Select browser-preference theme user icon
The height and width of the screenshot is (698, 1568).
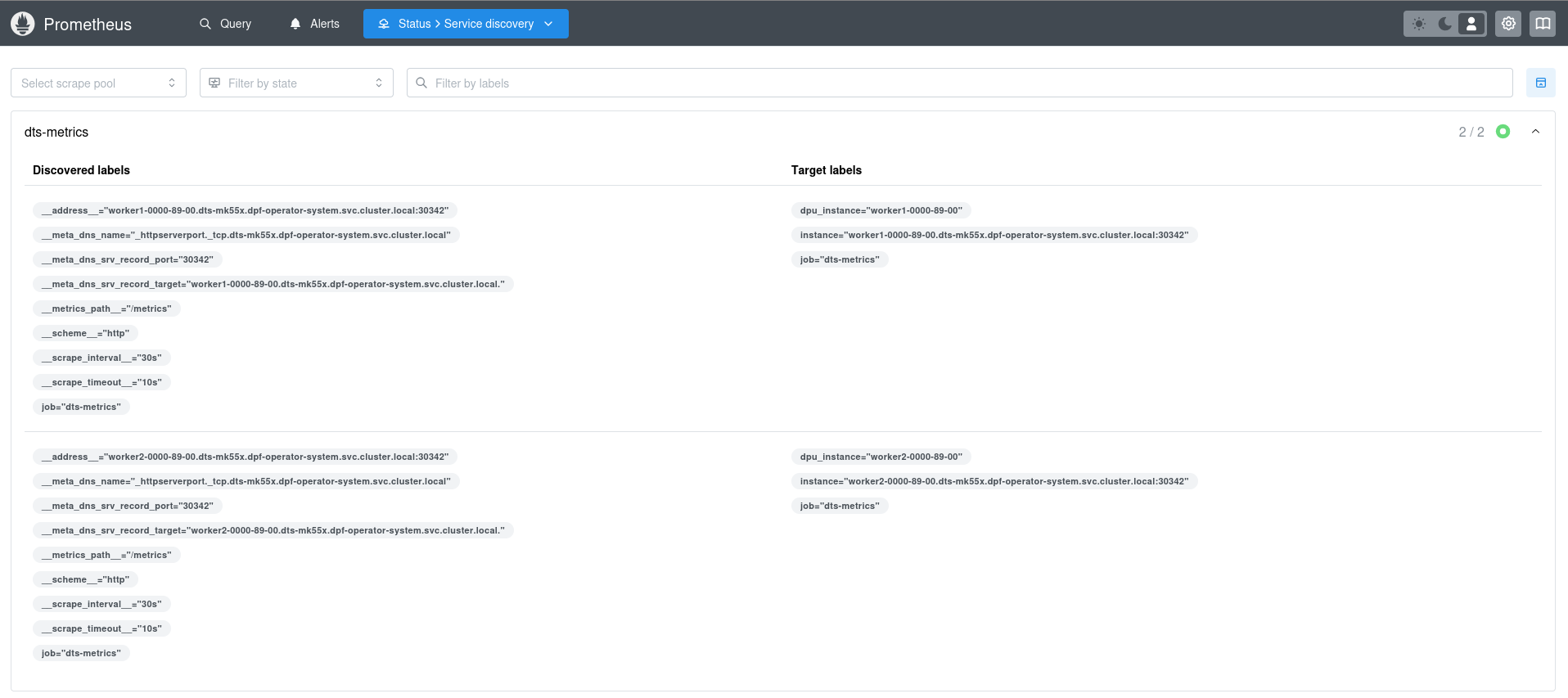pos(1471,24)
